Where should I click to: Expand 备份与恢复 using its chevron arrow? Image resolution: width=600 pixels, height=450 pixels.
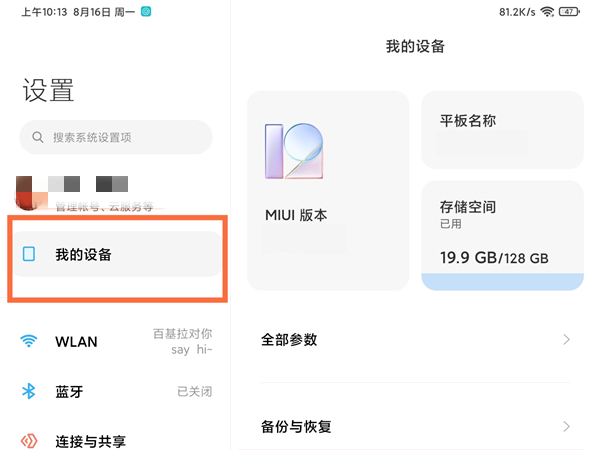click(567, 427)
